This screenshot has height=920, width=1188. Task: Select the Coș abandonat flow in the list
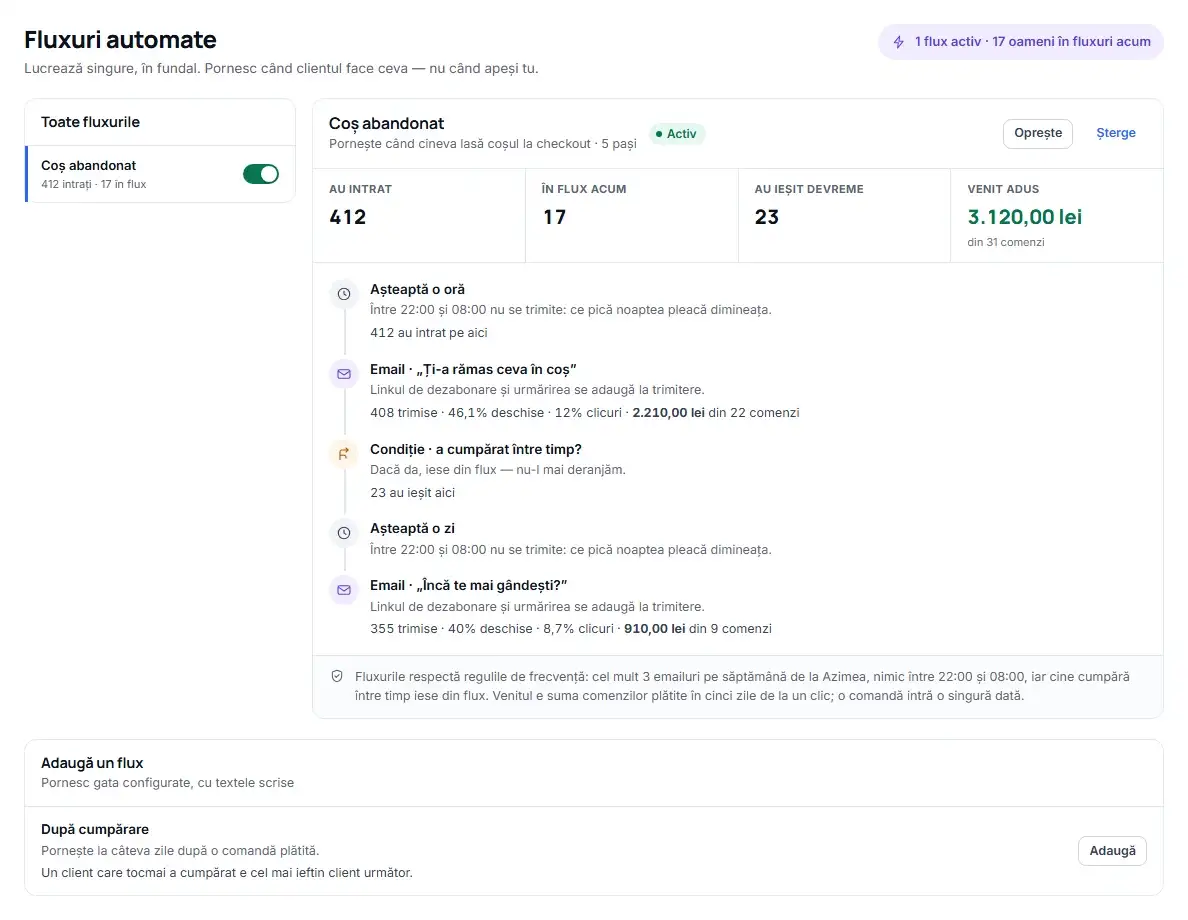(x=161, y=174)
